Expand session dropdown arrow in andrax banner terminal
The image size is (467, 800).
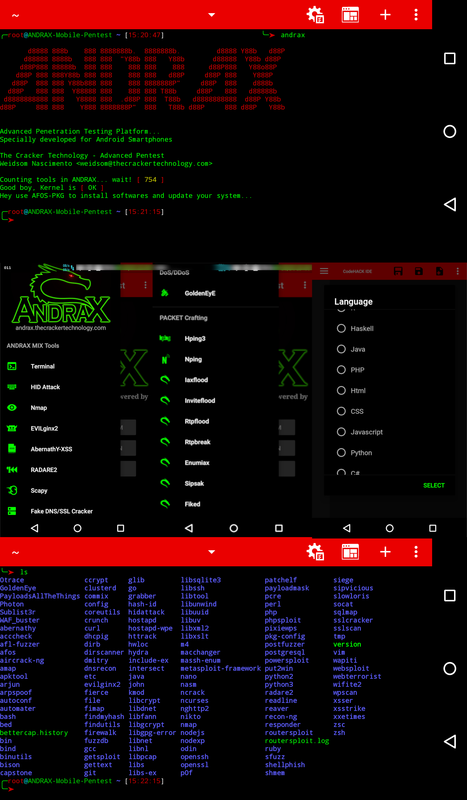pyautogui.click(x=212, y=15)
